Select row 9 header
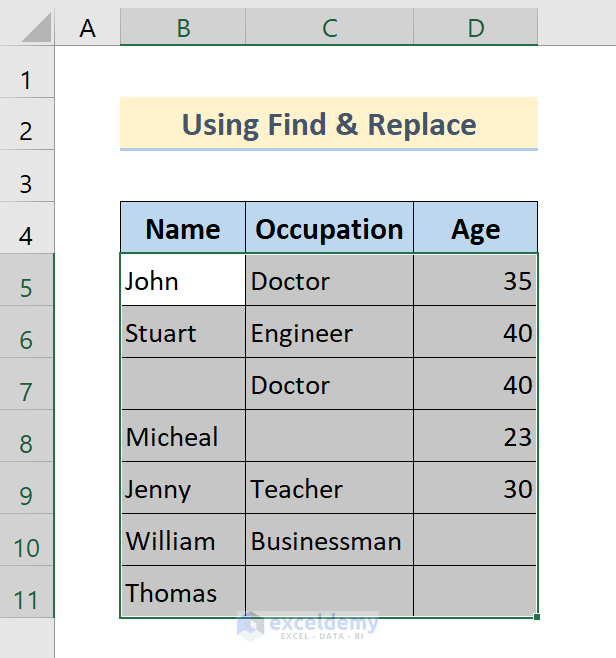This screenshot has height=658, width=616. (27, 488)
